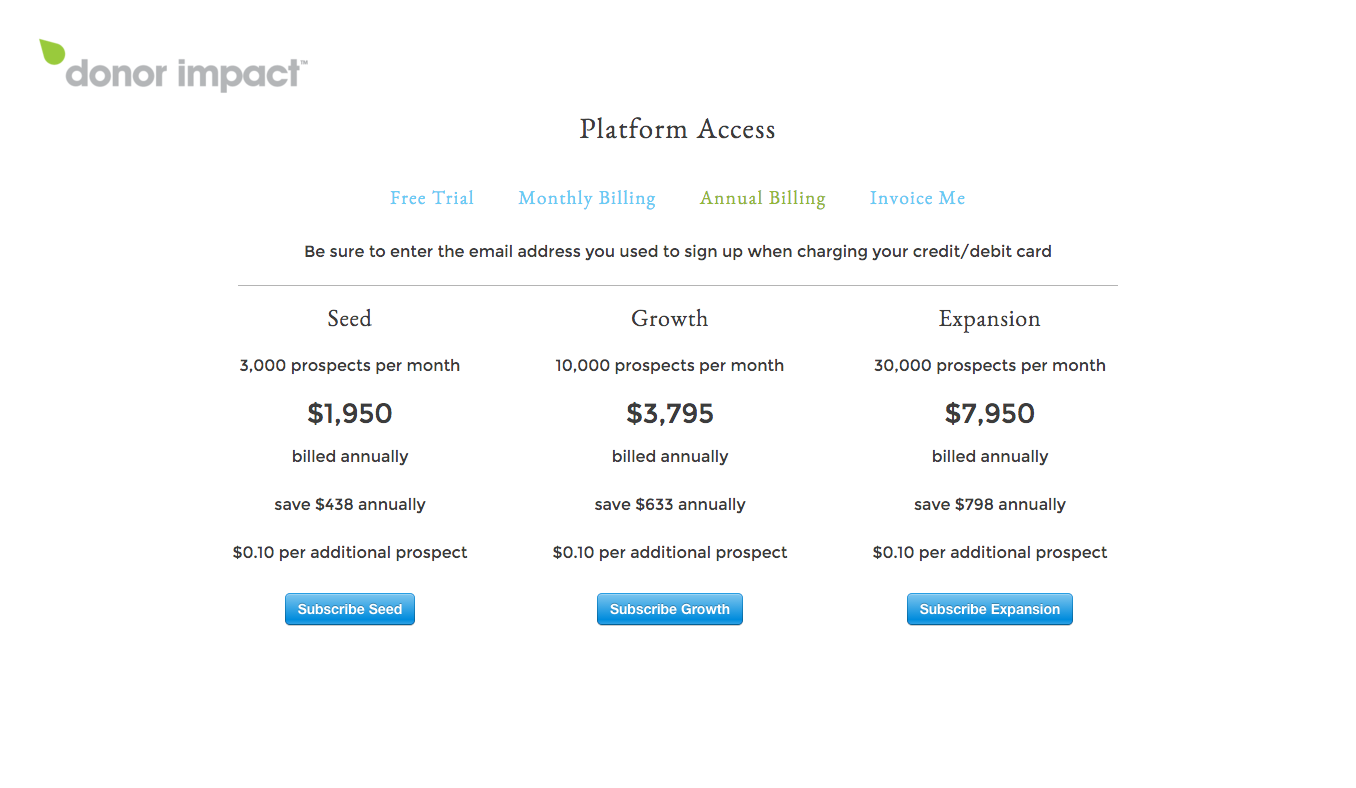The width and height of the screenshot is (1356, 788).
Task: Go to the Invoice Me tab
Action: (x=917, y=198)
